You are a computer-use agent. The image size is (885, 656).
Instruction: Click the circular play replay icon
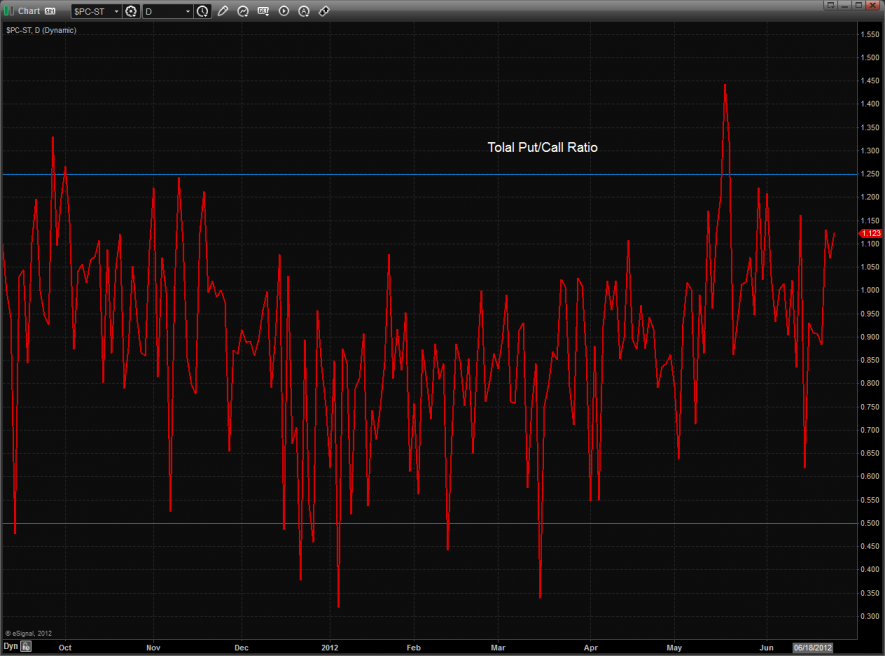pyautogui.click(x=284, y=11)
